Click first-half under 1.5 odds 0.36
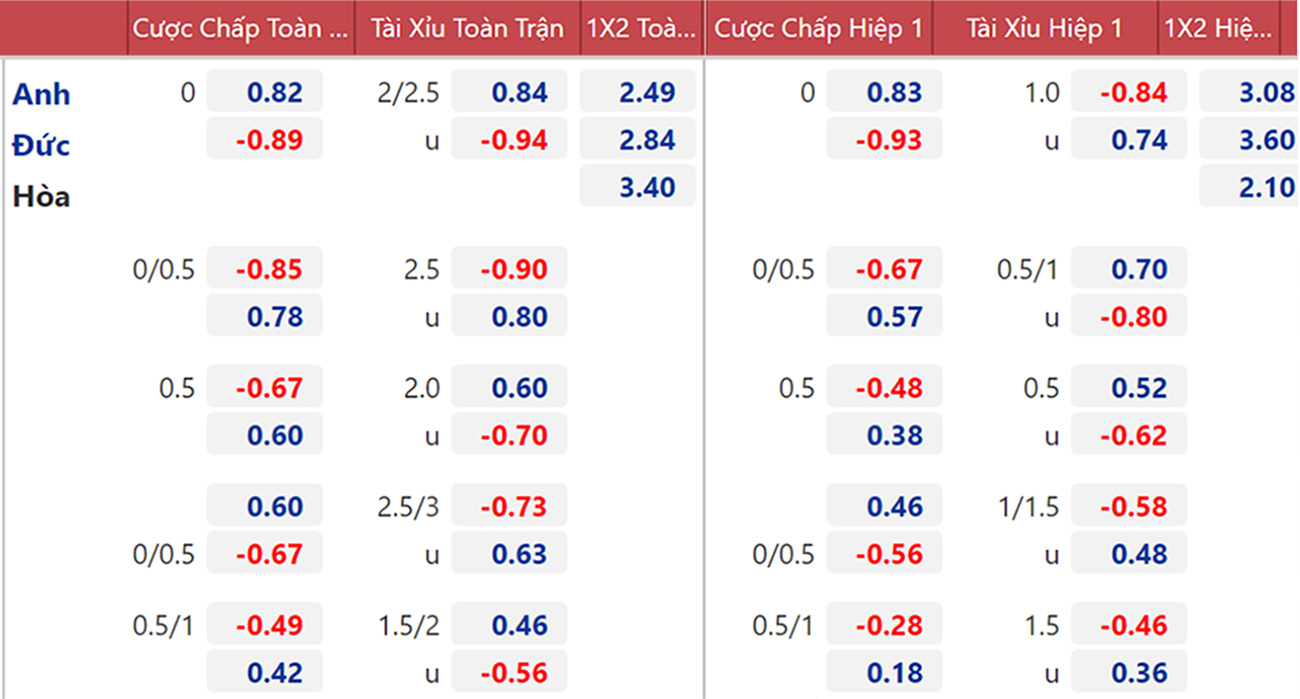Image resolution: width=1300 pixels, height=699 pixels. [1129, 673]
